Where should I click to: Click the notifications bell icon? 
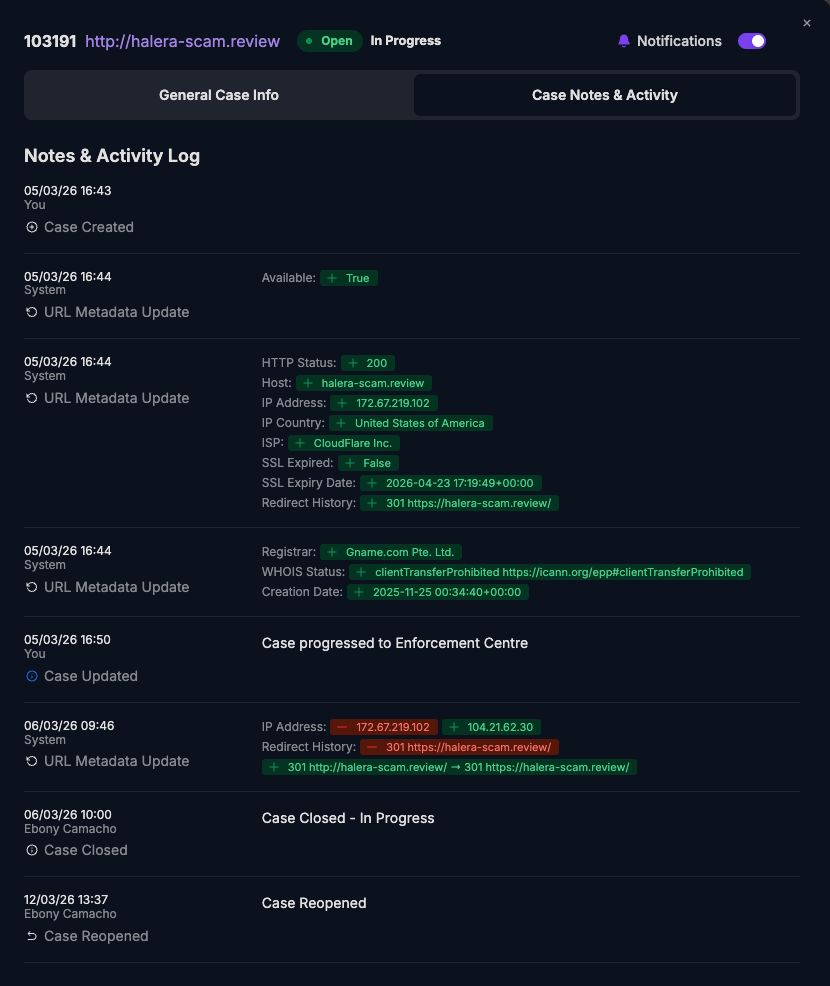pyautogui.click(x=624, y=41)
